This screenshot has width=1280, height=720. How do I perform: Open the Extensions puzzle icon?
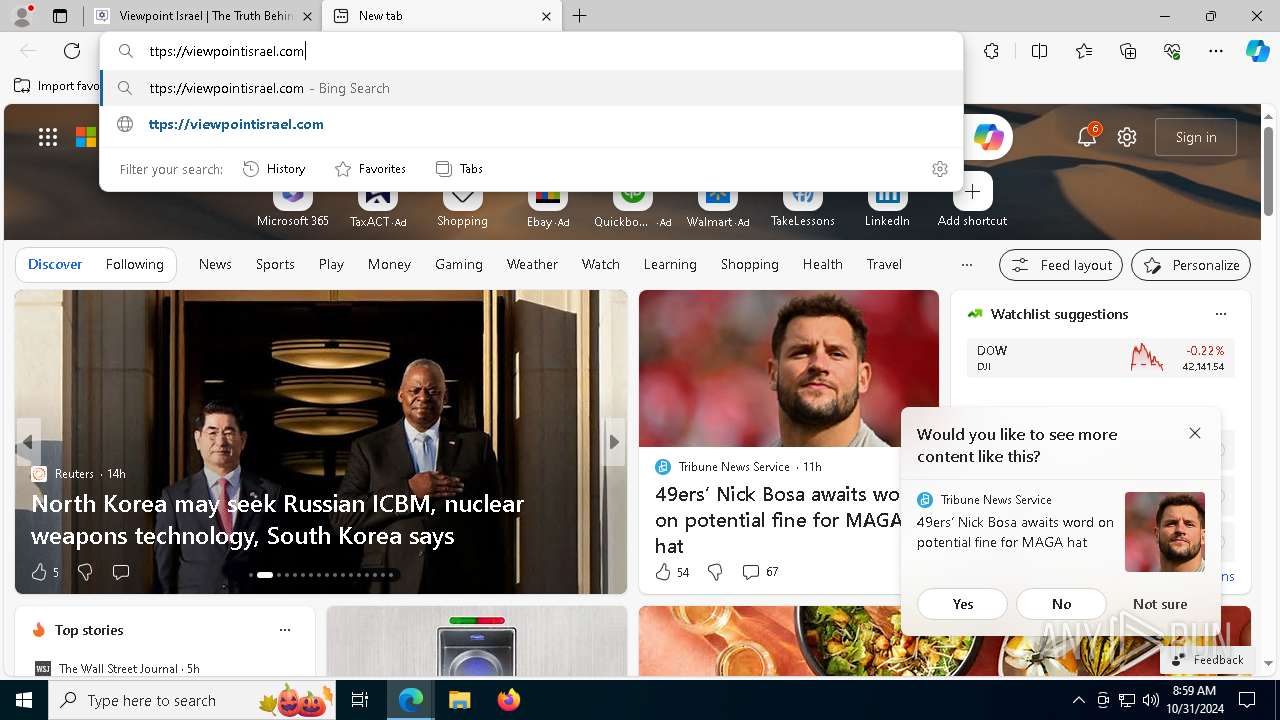coord(991,51)
